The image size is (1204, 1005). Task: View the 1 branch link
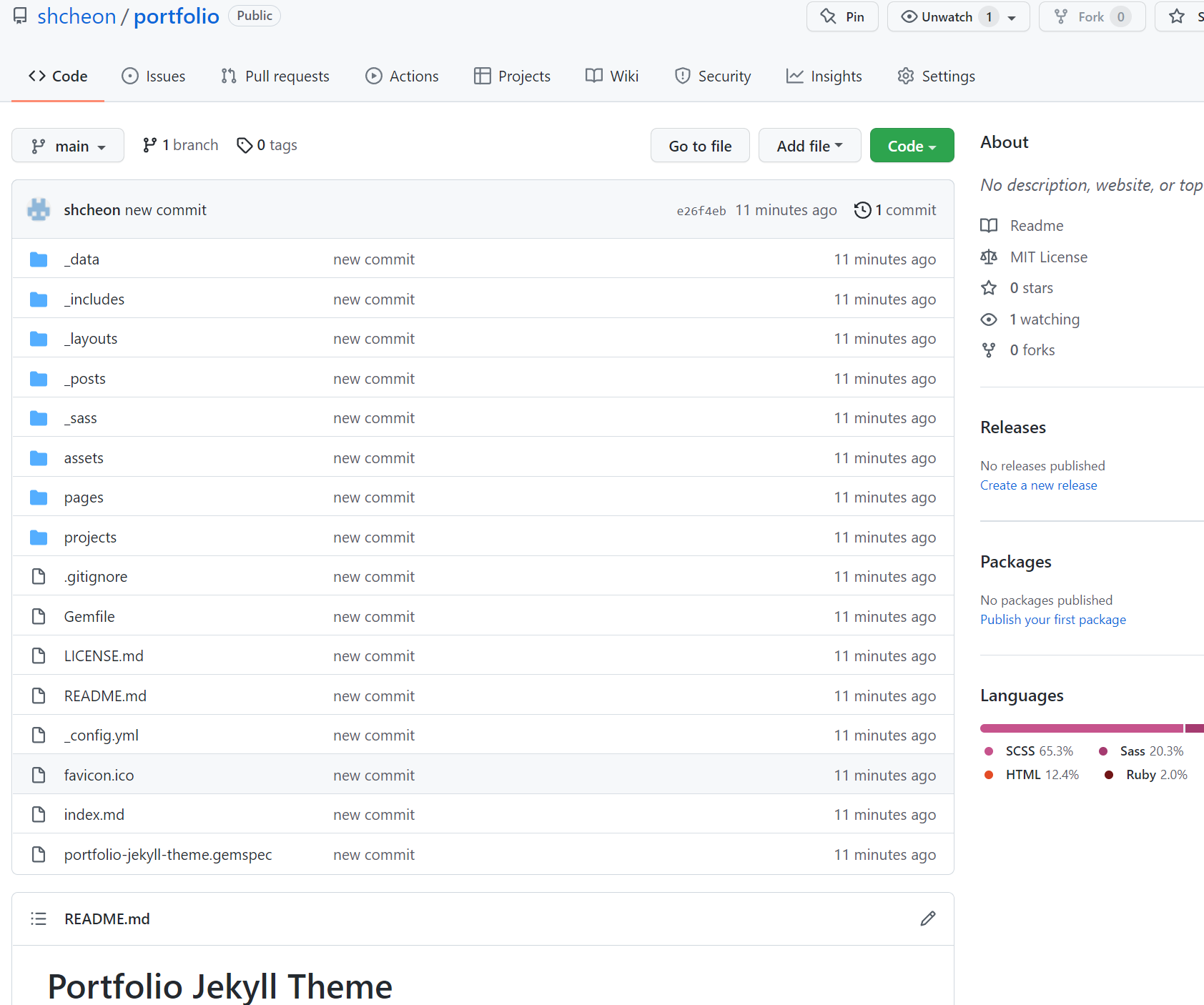click(181, 145)
